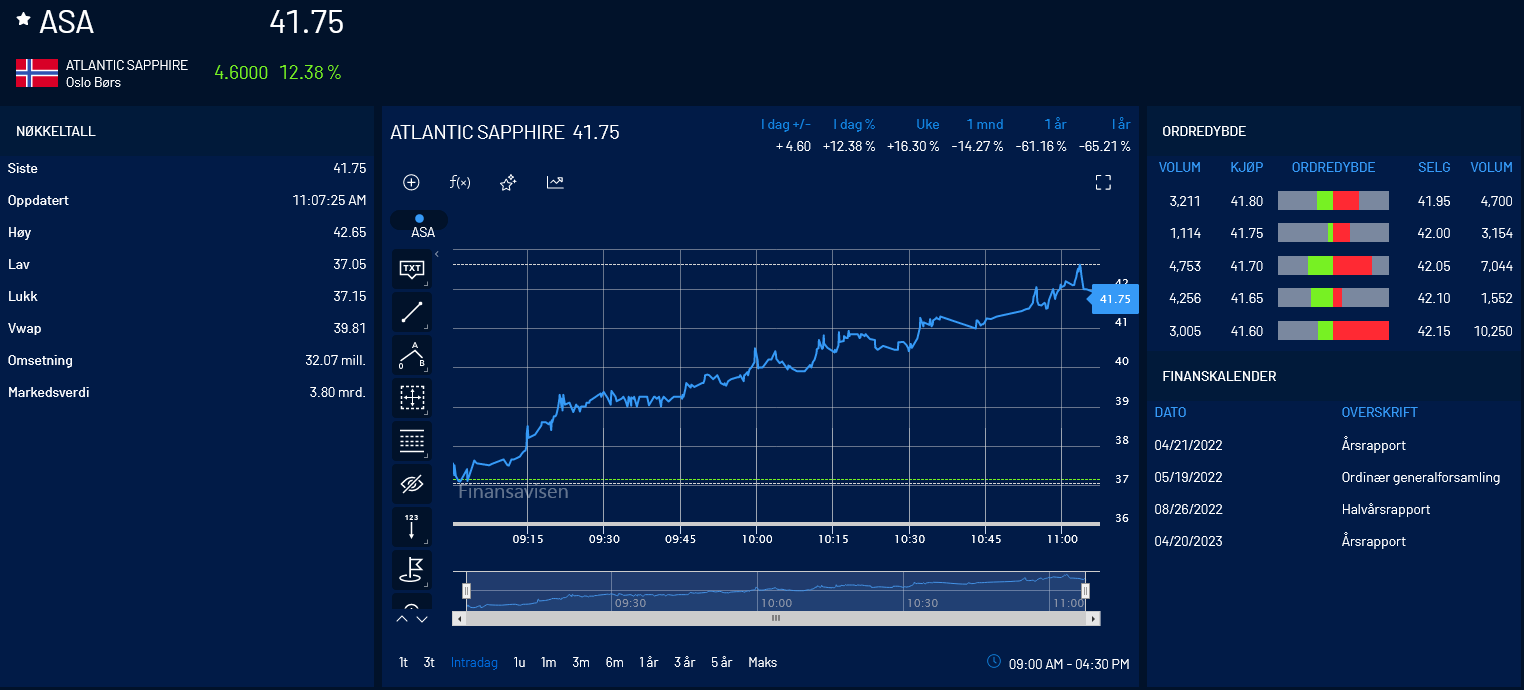Click Ordinær generalforsamling calendar entry
1524x690 pixels.
pyautogui.click(x=1421, y=477)
